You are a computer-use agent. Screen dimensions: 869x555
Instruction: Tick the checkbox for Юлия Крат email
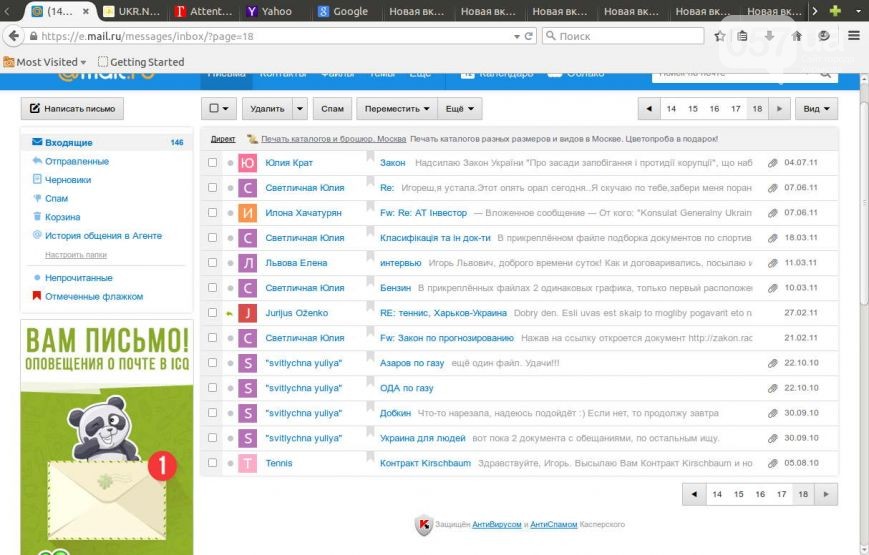[x=212, y=162]
